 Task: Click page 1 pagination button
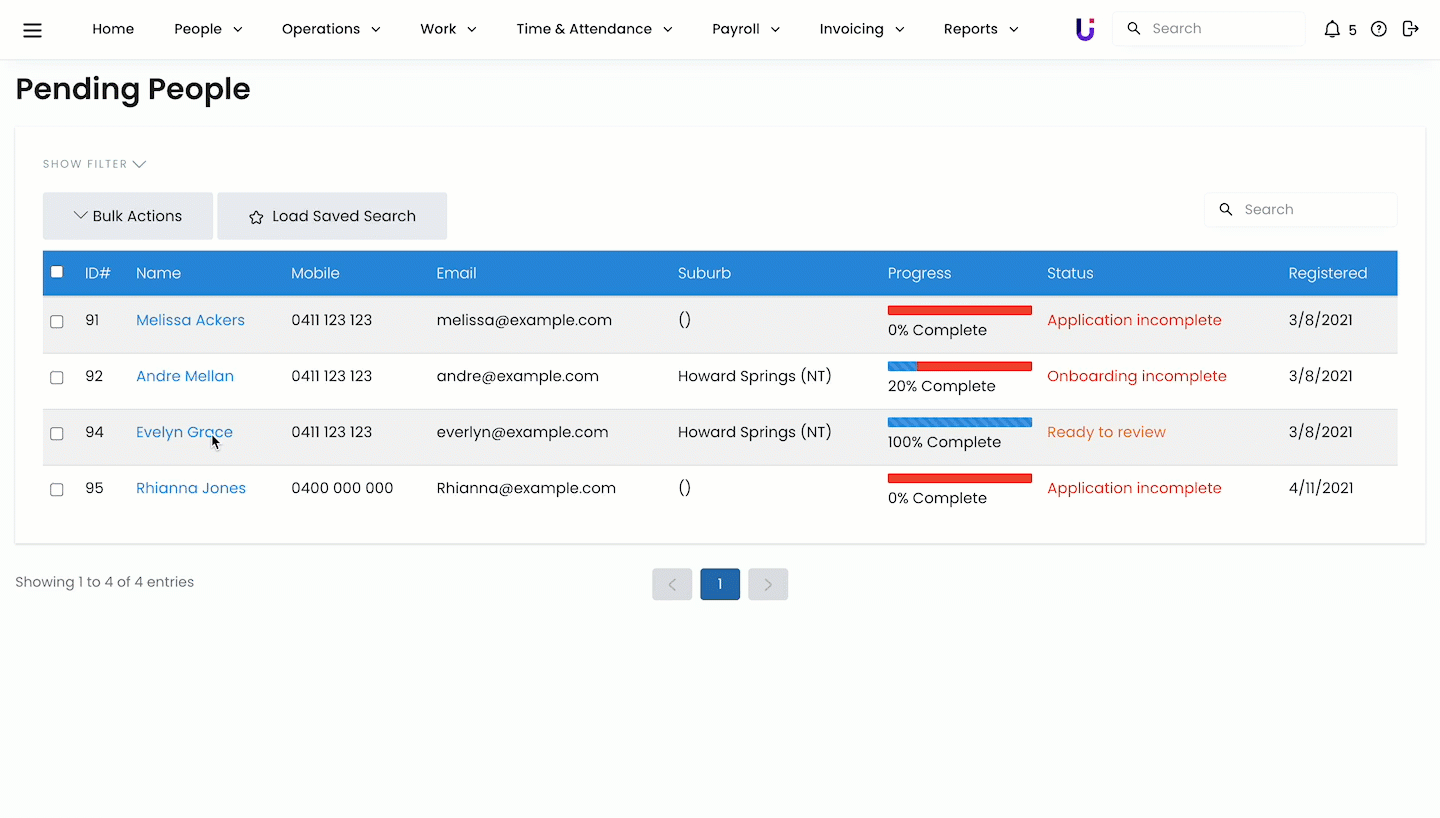tap(720, 584)
